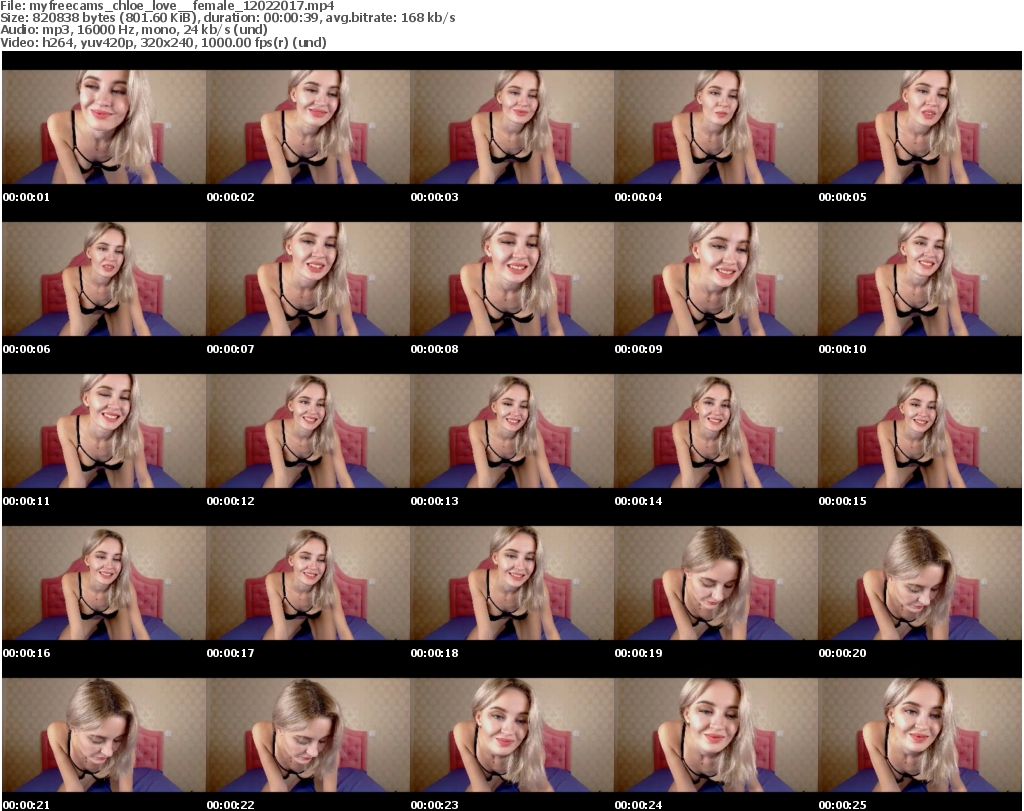This screenshot has height=811, width=1024.
Task: Open the frame thumbnail for 00:00:18
Action: [x=512, y=583]
